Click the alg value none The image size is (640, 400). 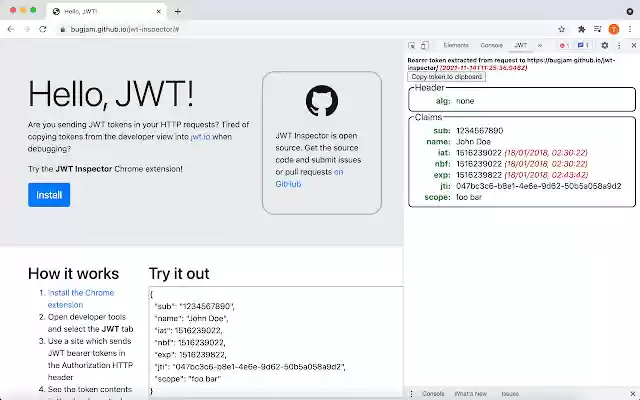pyautogui.click(x=465, y=101)
